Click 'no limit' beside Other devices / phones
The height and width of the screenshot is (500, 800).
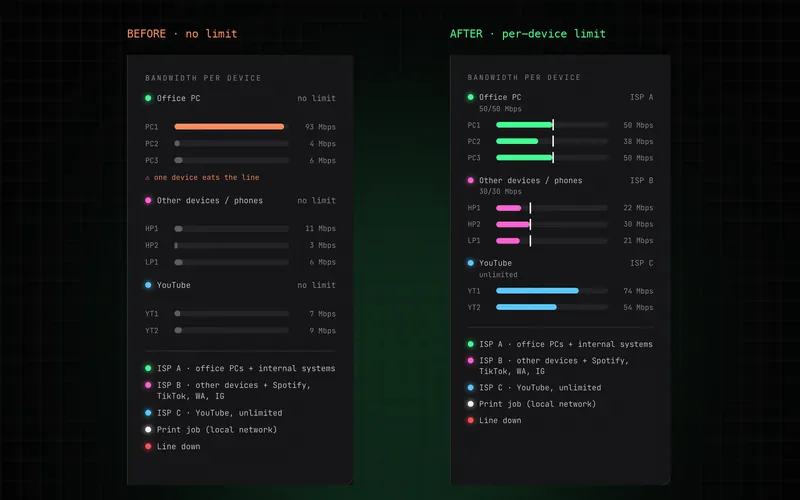316,201
